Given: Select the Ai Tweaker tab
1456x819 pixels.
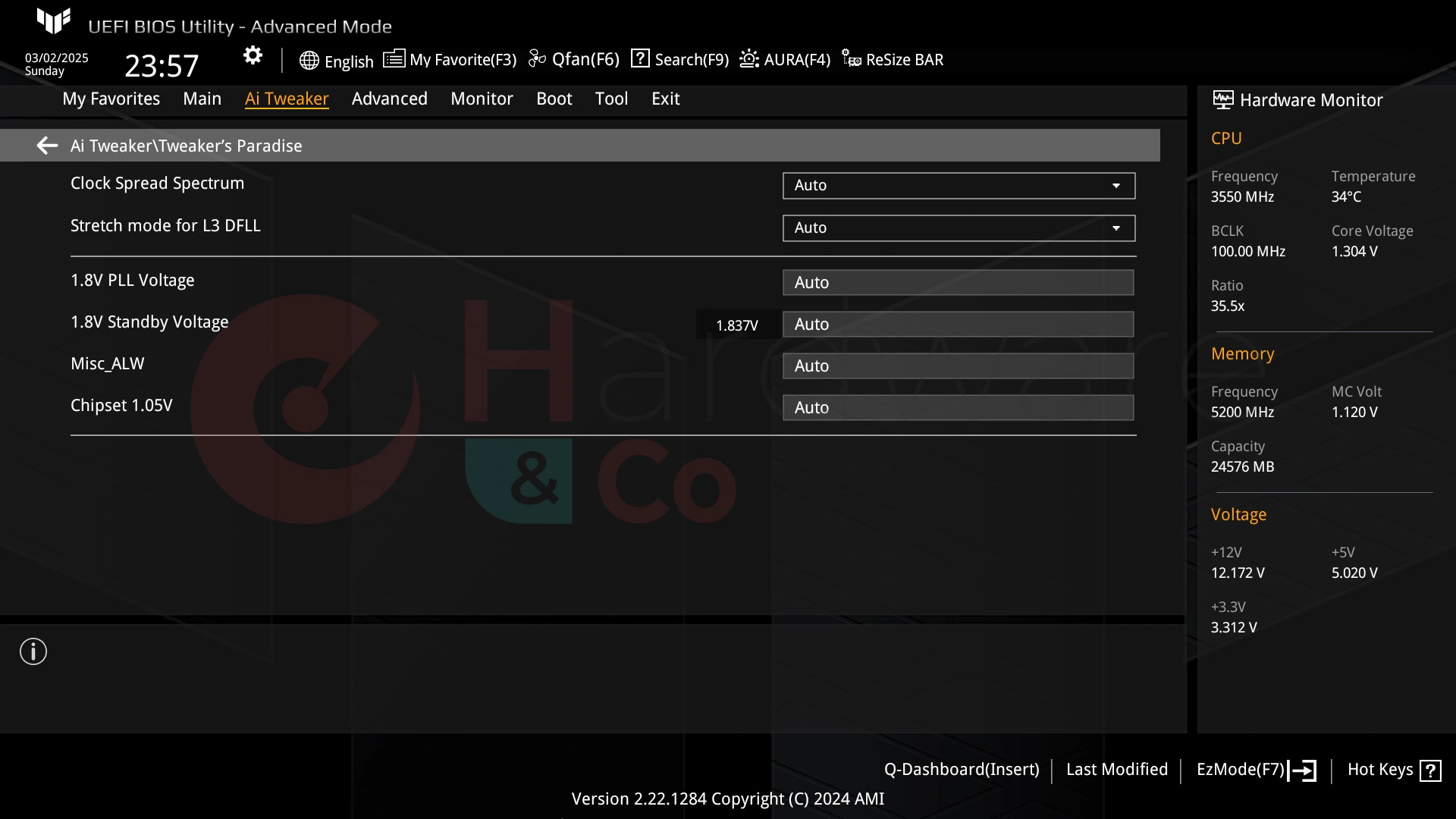Looking at the screenshot, I should pyautogui.click(x=287, y=99).
